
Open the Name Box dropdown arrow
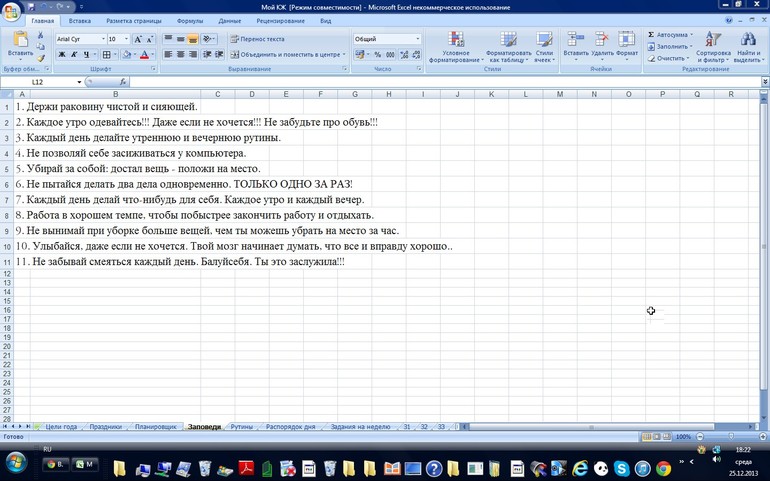79,82
